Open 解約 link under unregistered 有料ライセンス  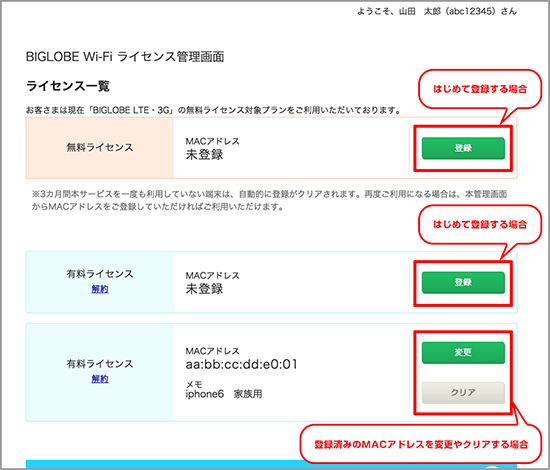pos(100,289)
